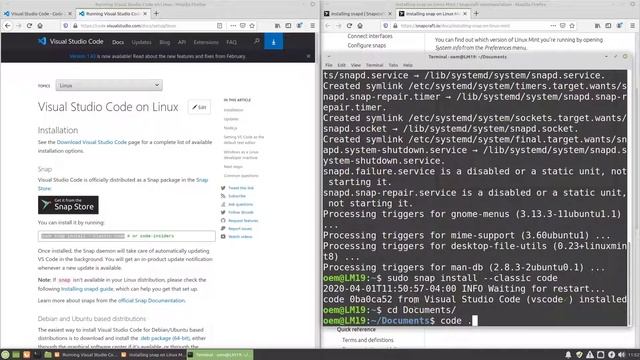Click the 'Get it from the Snap Store' badge

[68, 205]
